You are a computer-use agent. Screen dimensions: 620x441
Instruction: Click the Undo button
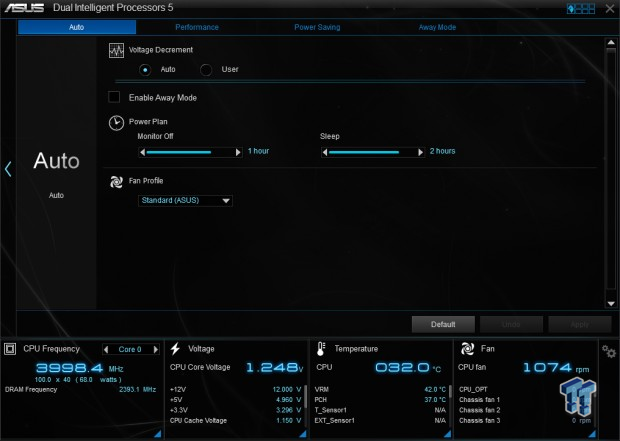[511, 324]
